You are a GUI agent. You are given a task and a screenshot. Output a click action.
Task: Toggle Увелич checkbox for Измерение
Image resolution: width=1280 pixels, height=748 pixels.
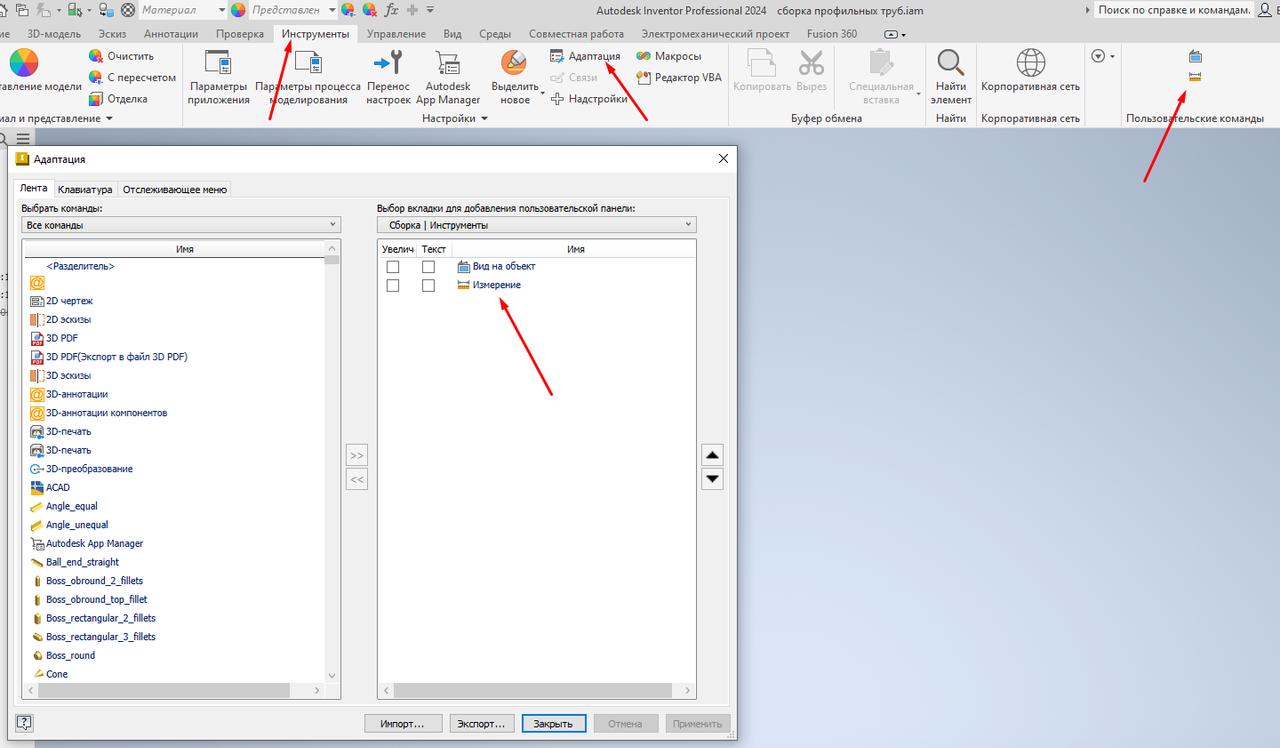[393, 286]
